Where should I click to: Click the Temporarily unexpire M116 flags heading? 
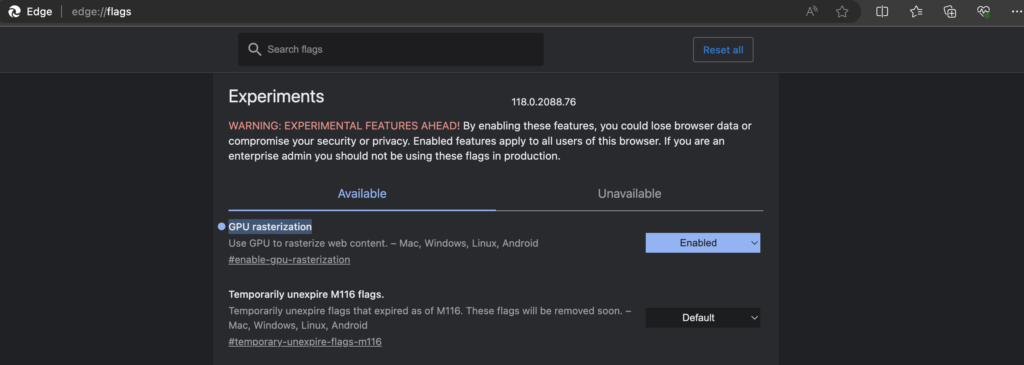(306, 294)
